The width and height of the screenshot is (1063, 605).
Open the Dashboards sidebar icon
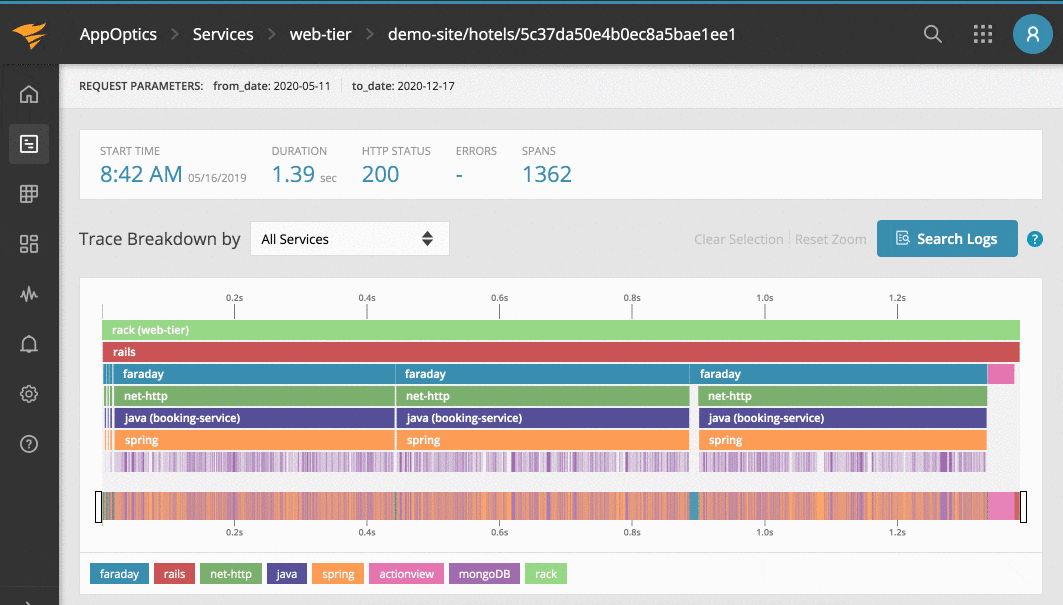tap(28, 244)
